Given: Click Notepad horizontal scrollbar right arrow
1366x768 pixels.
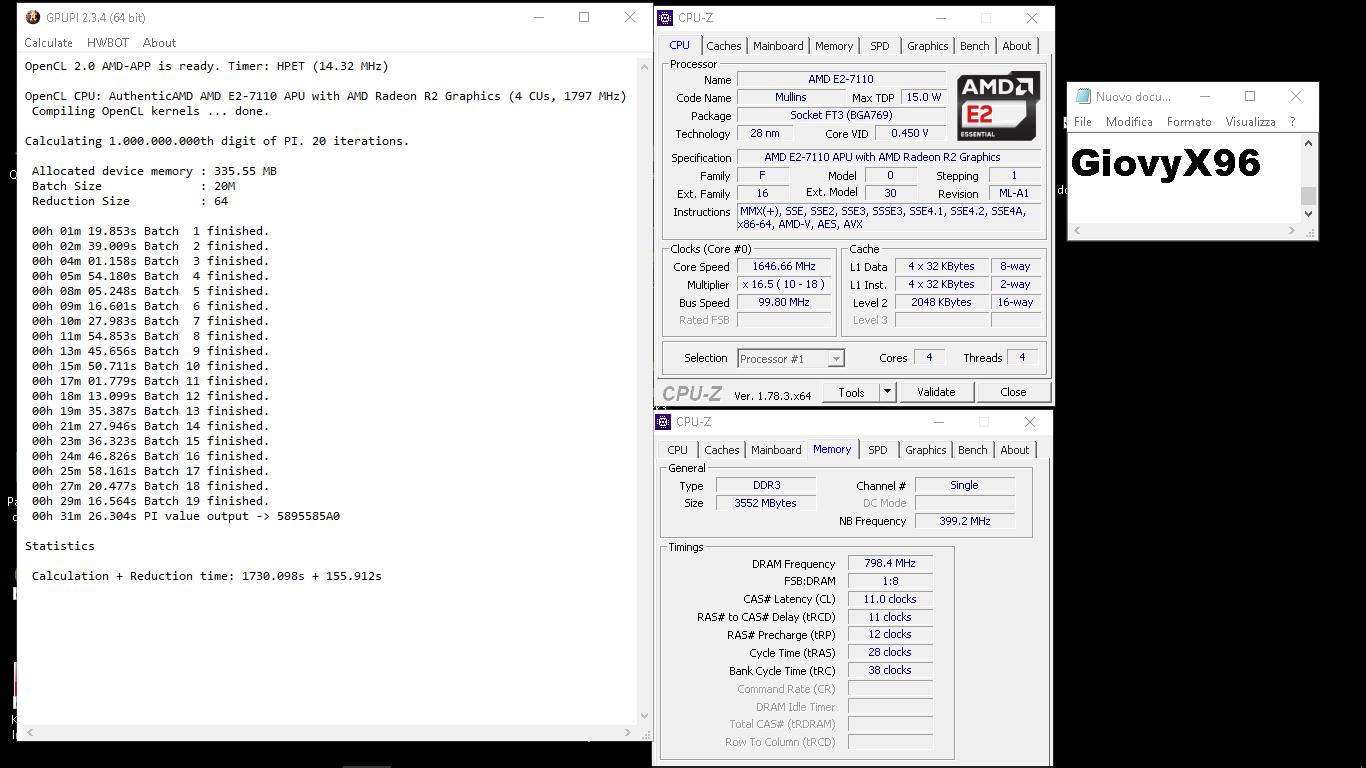Looking at the screenshot, I should 1291,231.
